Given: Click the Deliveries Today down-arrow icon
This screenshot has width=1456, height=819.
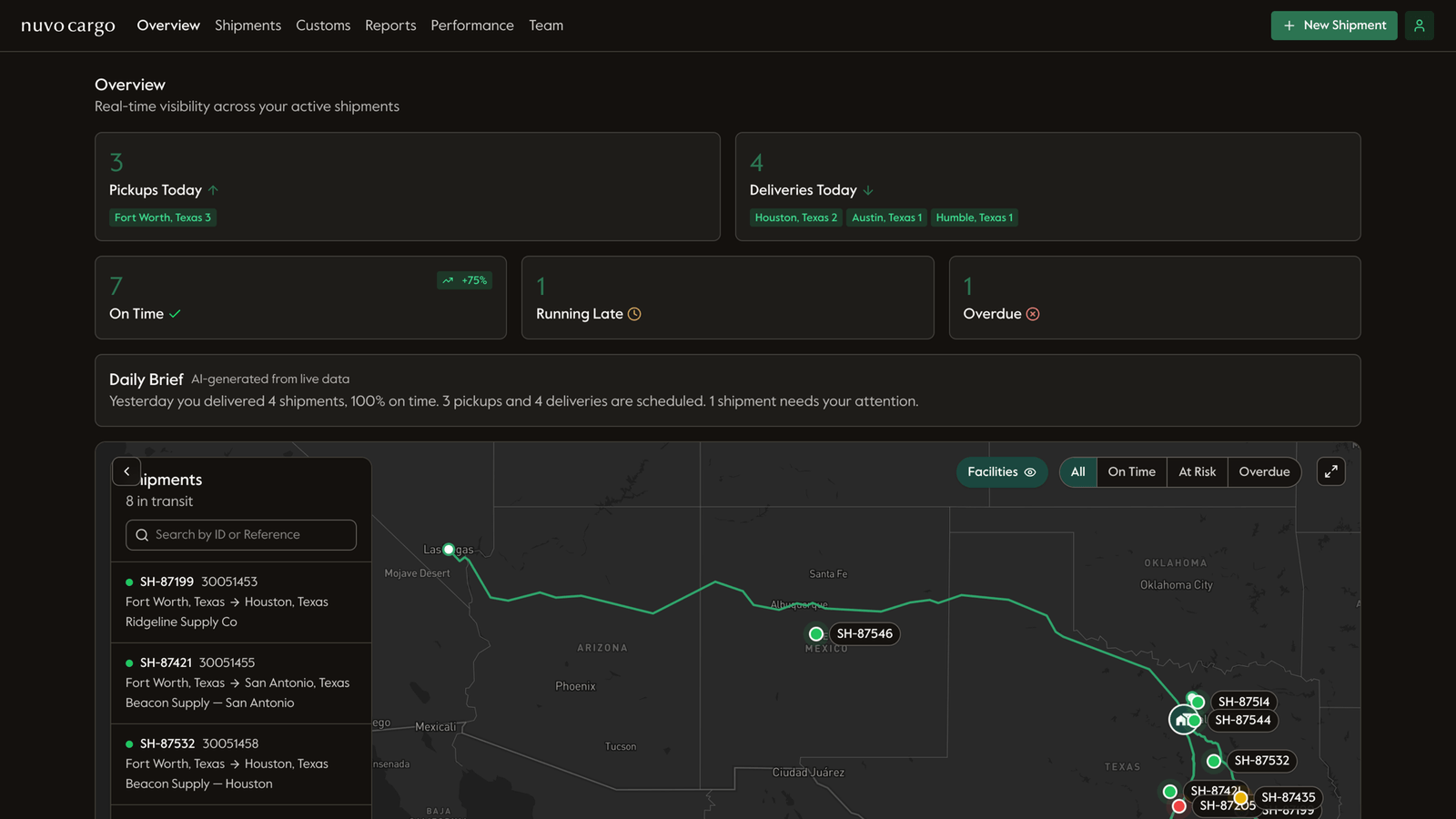Looking at the screenshot, I should pyautogui.click(x=868, y=190).
